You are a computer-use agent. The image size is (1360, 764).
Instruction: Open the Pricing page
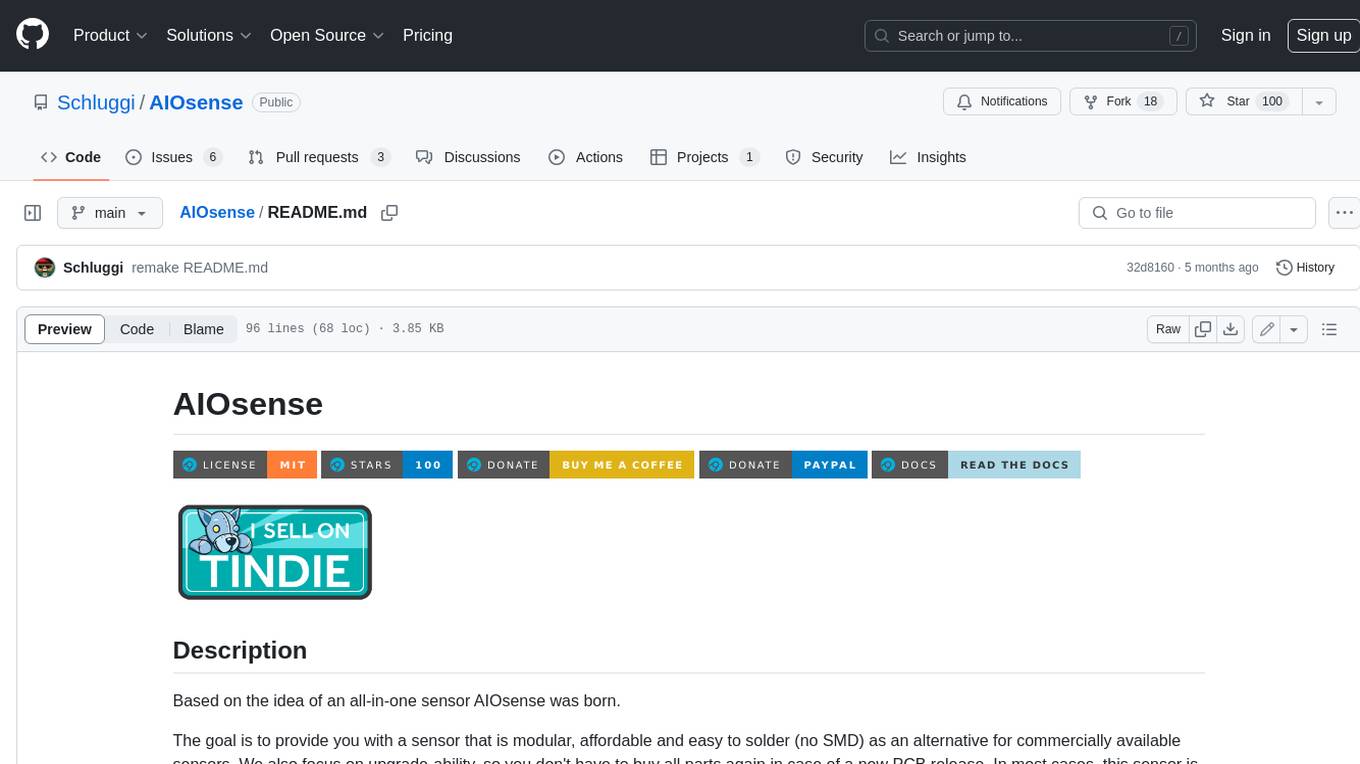(x=427, y=35)
